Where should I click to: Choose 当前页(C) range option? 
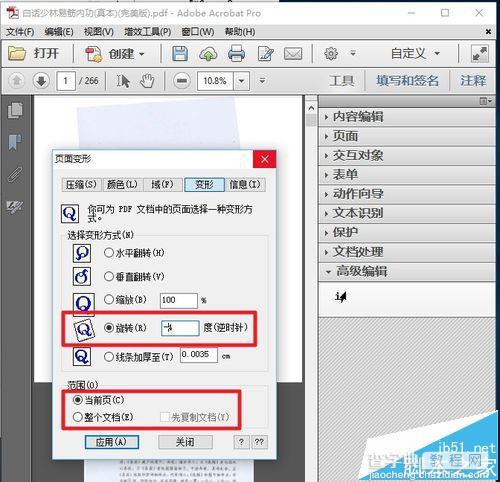78,399
